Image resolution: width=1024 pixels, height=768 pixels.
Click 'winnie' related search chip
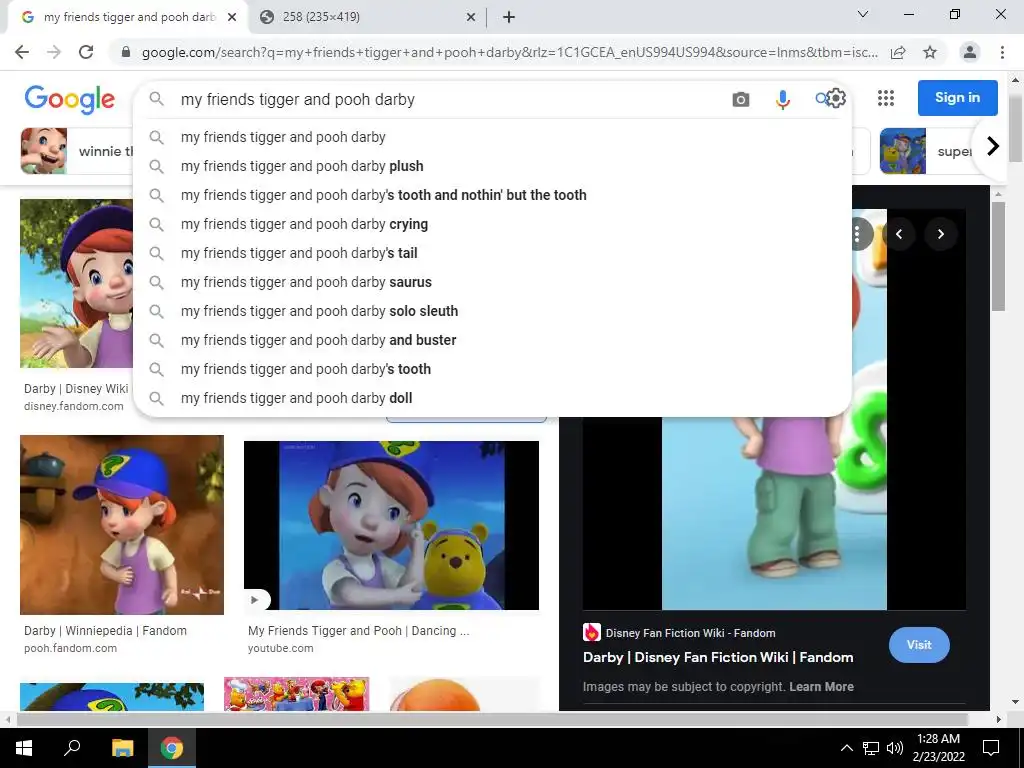[x=77, y=151]
